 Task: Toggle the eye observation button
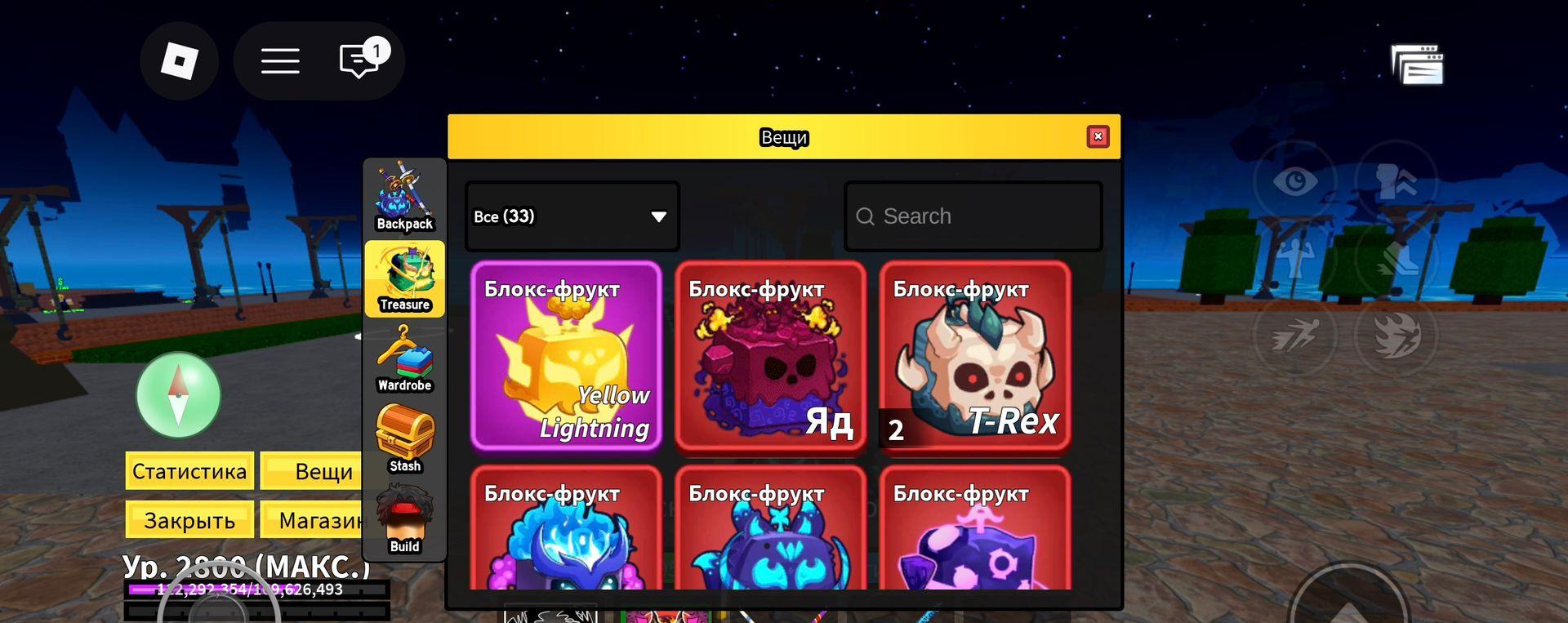point(1295,181)
